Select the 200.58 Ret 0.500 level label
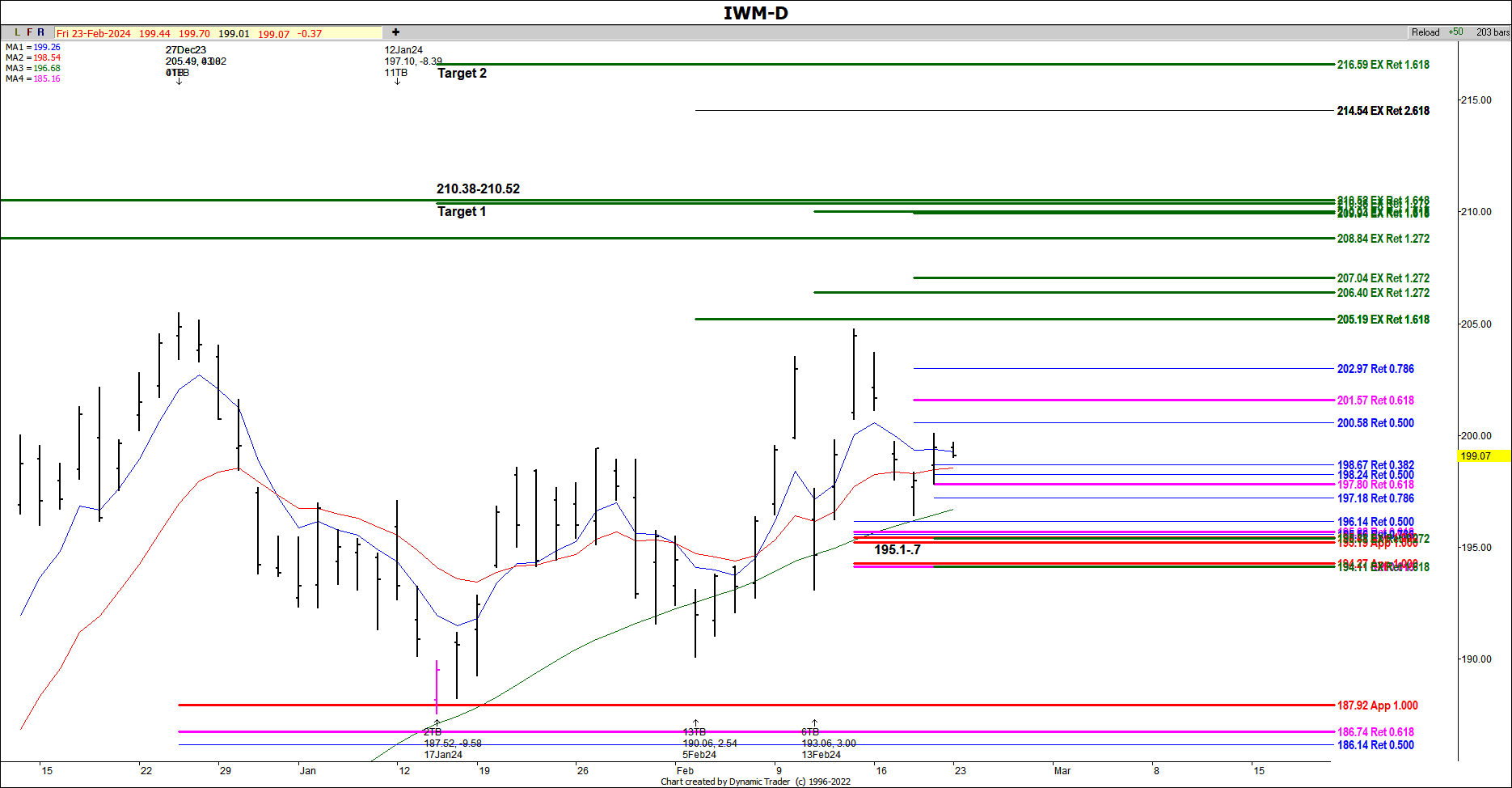Screen dimensions: 1512x788 click(x=1375, y=423)
